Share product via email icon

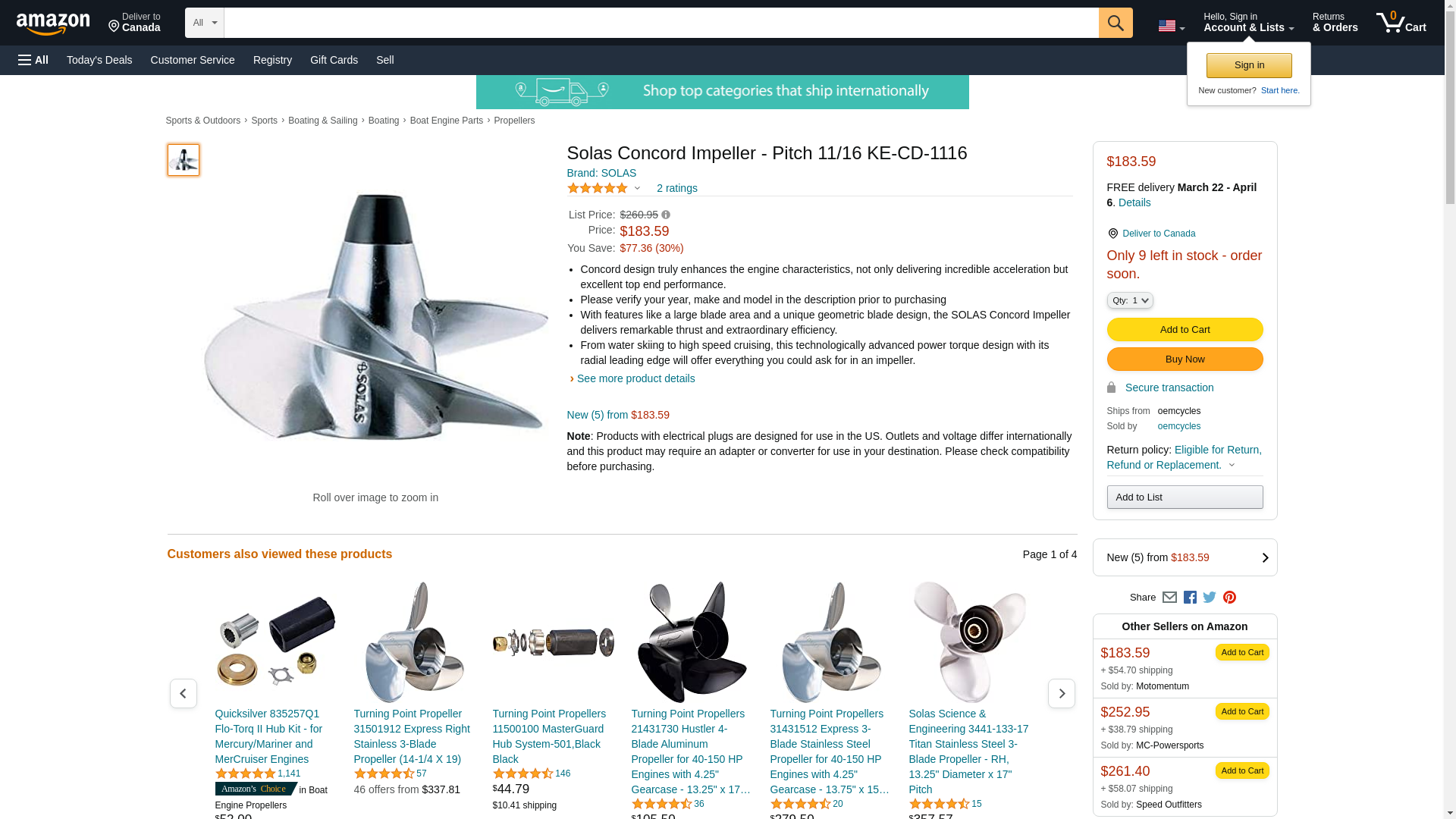click(1169, 598)
